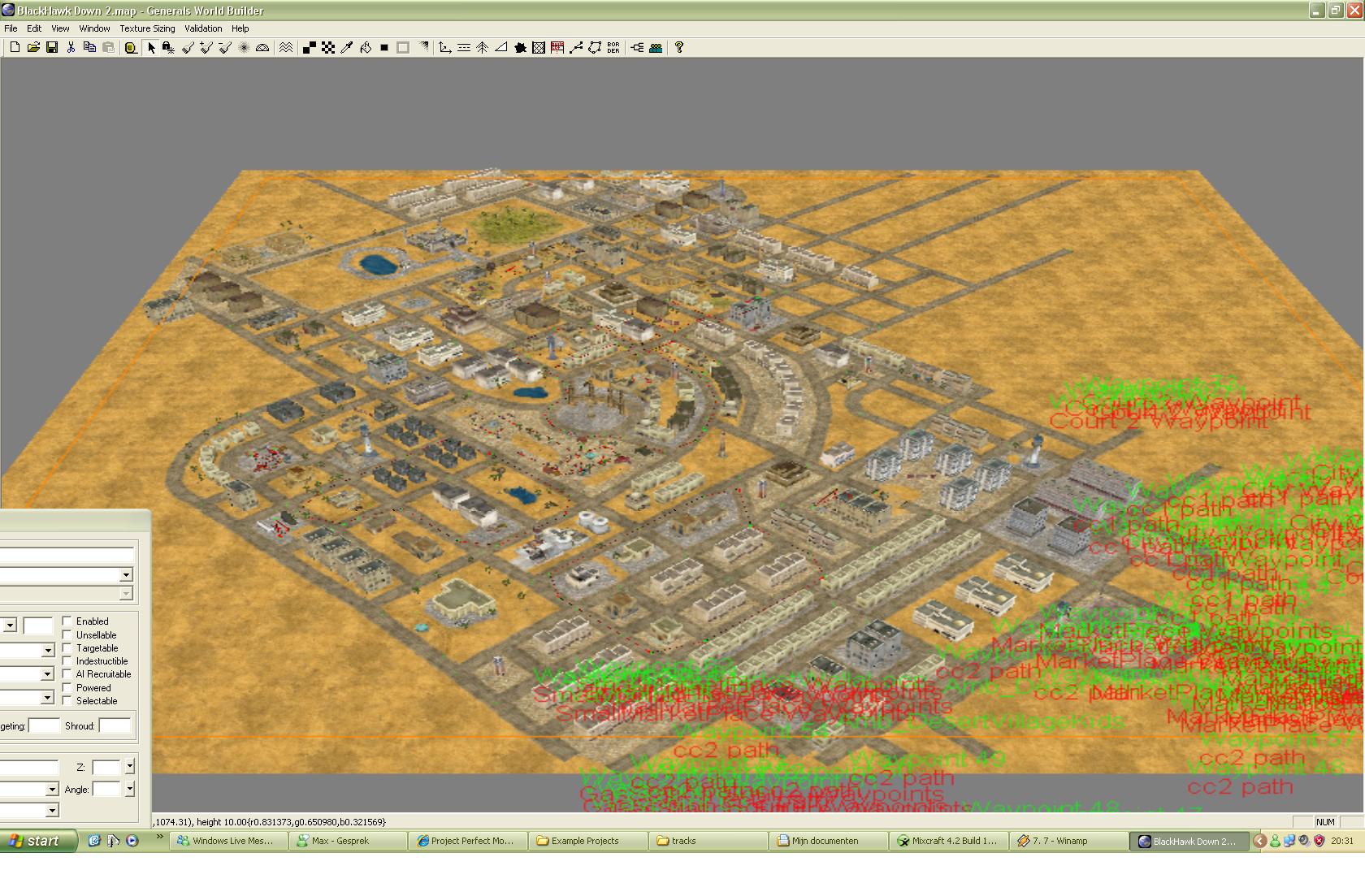The width and height of the screenshot is (1365, 896).
Task: Save the map using the floppy disk icon
Action: click(x=52, y=48)
